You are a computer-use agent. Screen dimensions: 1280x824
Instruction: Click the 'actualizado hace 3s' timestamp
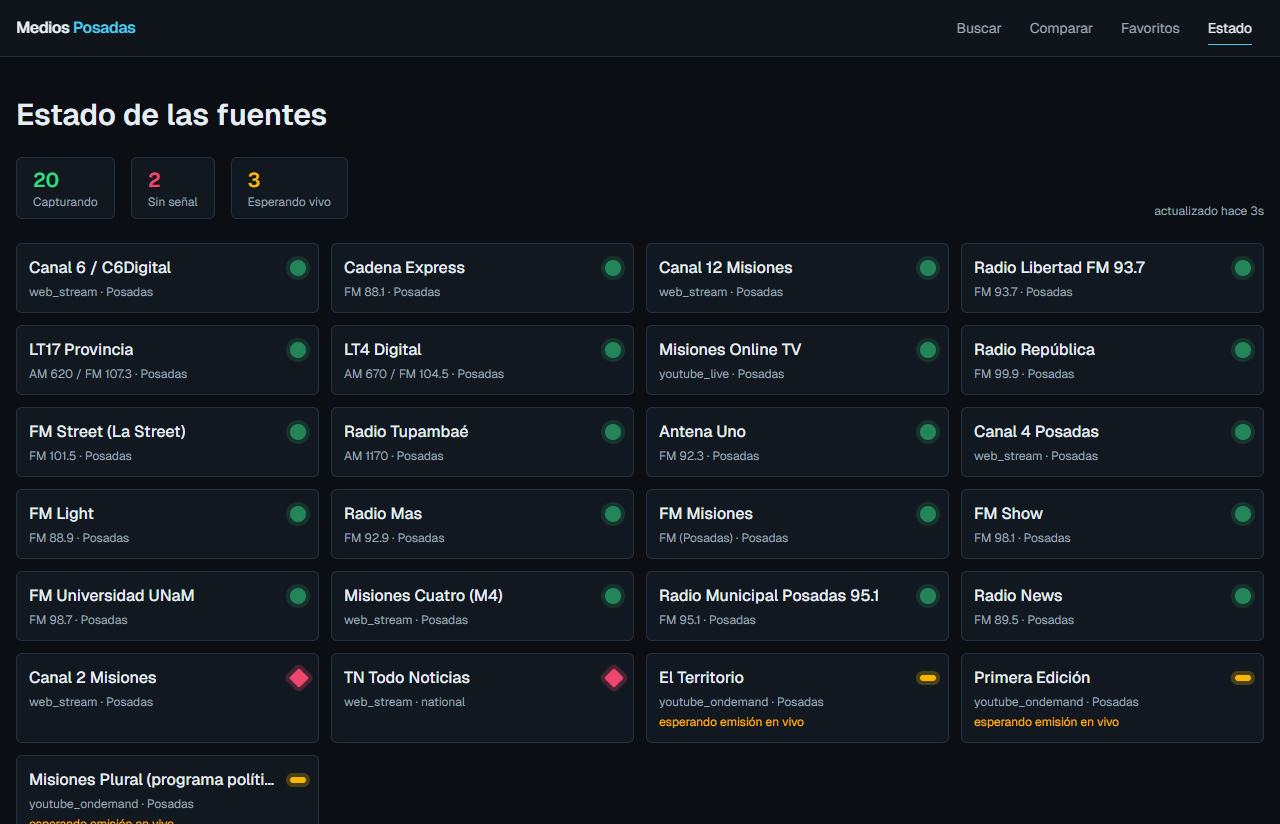(x=1209, y=211)
